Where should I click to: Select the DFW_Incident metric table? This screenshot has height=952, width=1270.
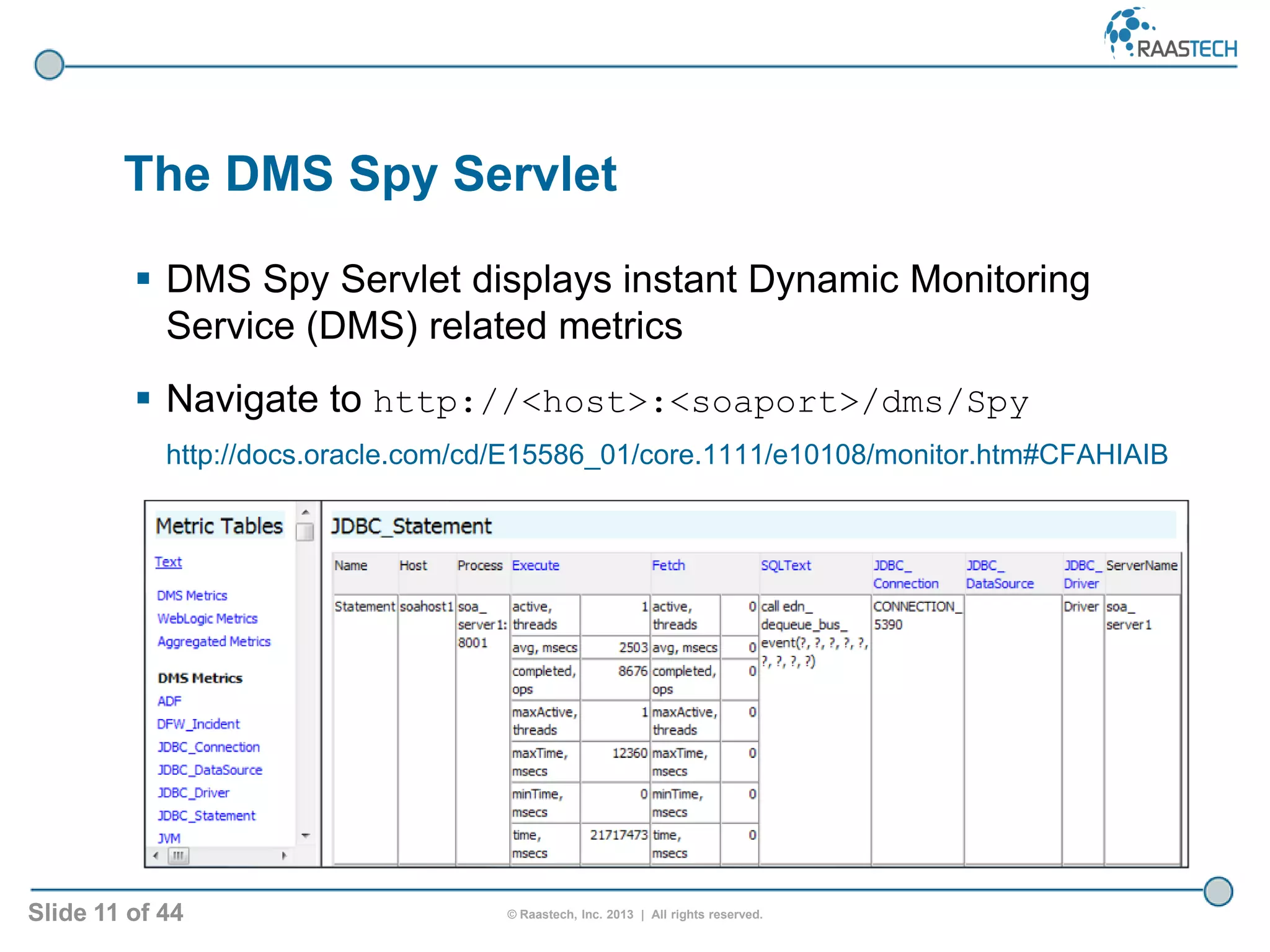click(198, 724)
